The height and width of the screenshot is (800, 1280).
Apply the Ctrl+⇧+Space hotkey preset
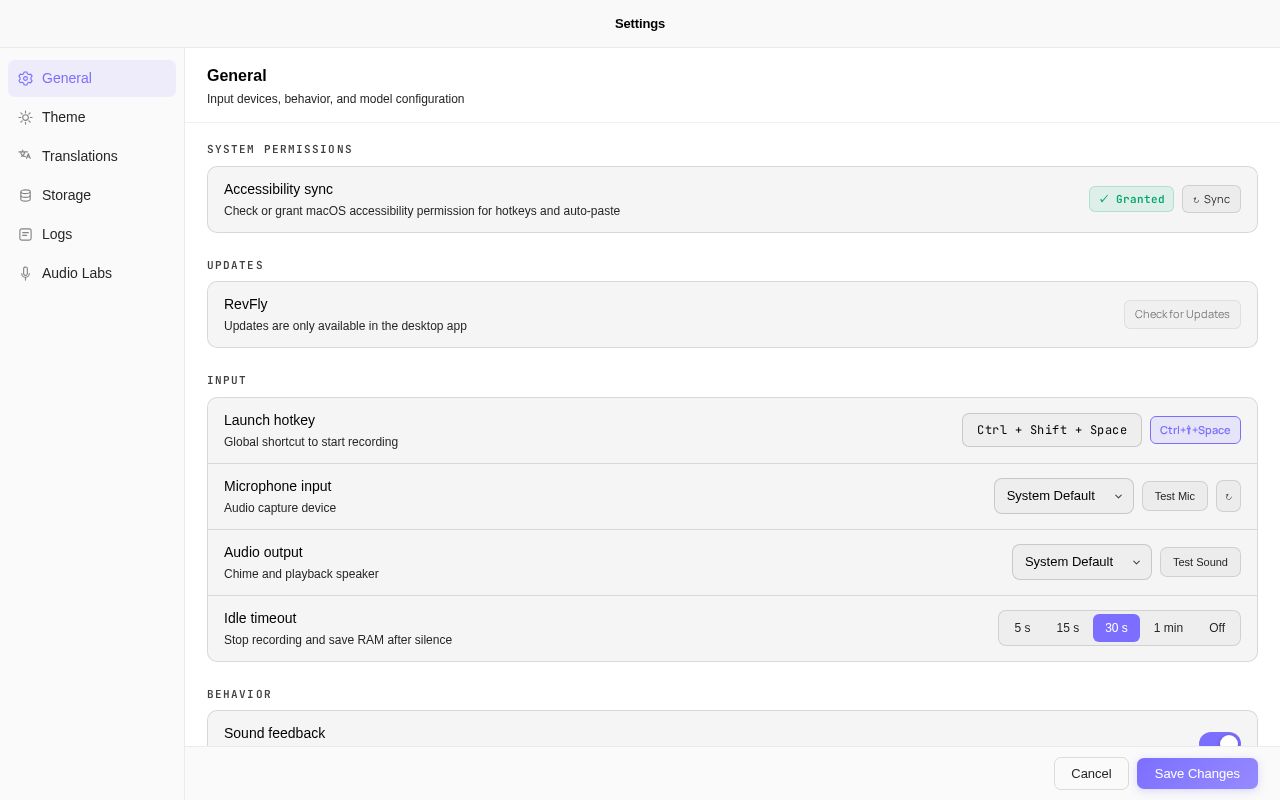point(1195,430)
